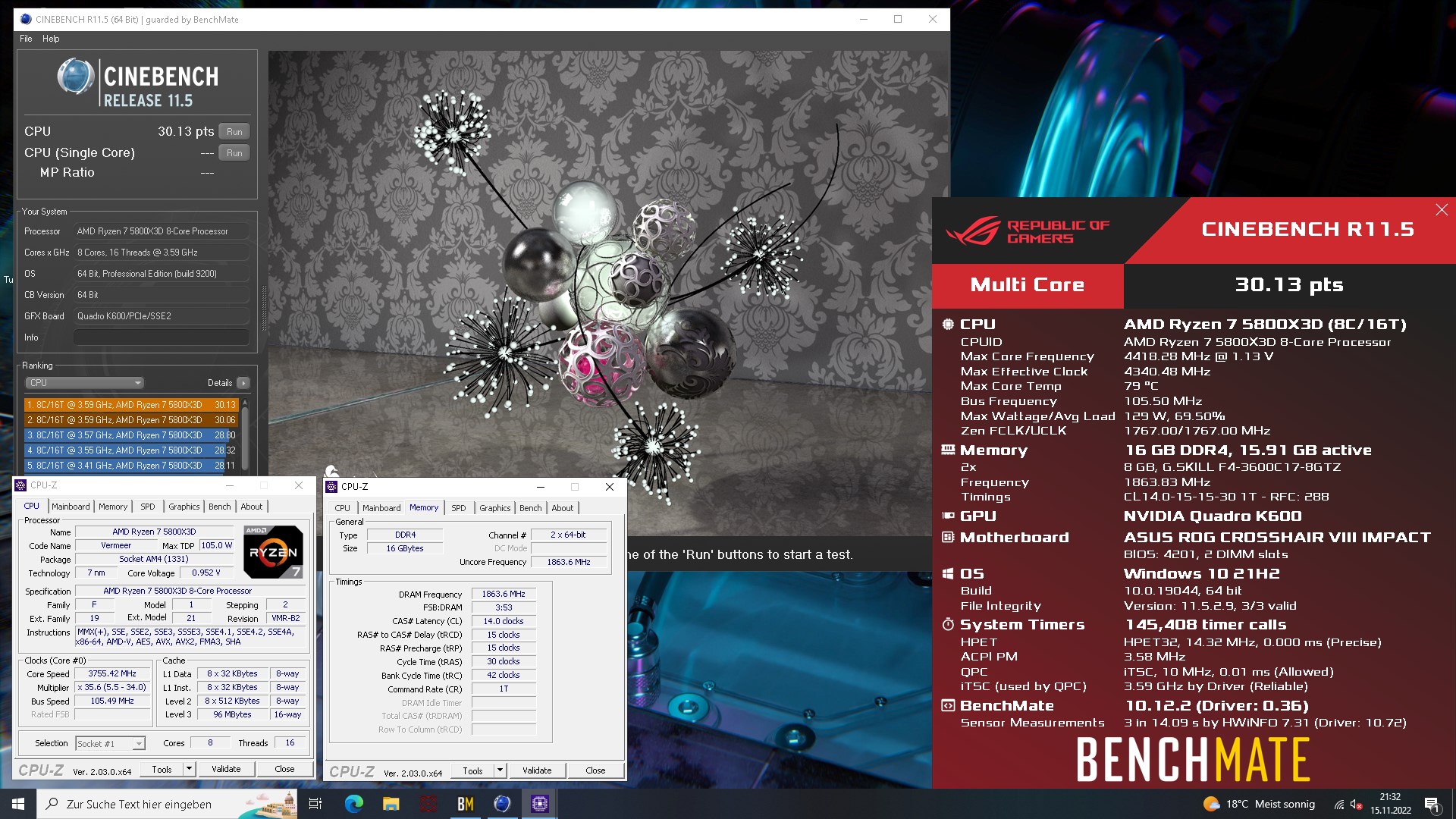Switch to Memory tab in left CPU-Z window
Image resolution: width=1456 pixels, height=819 pixels.
point(113,507)
